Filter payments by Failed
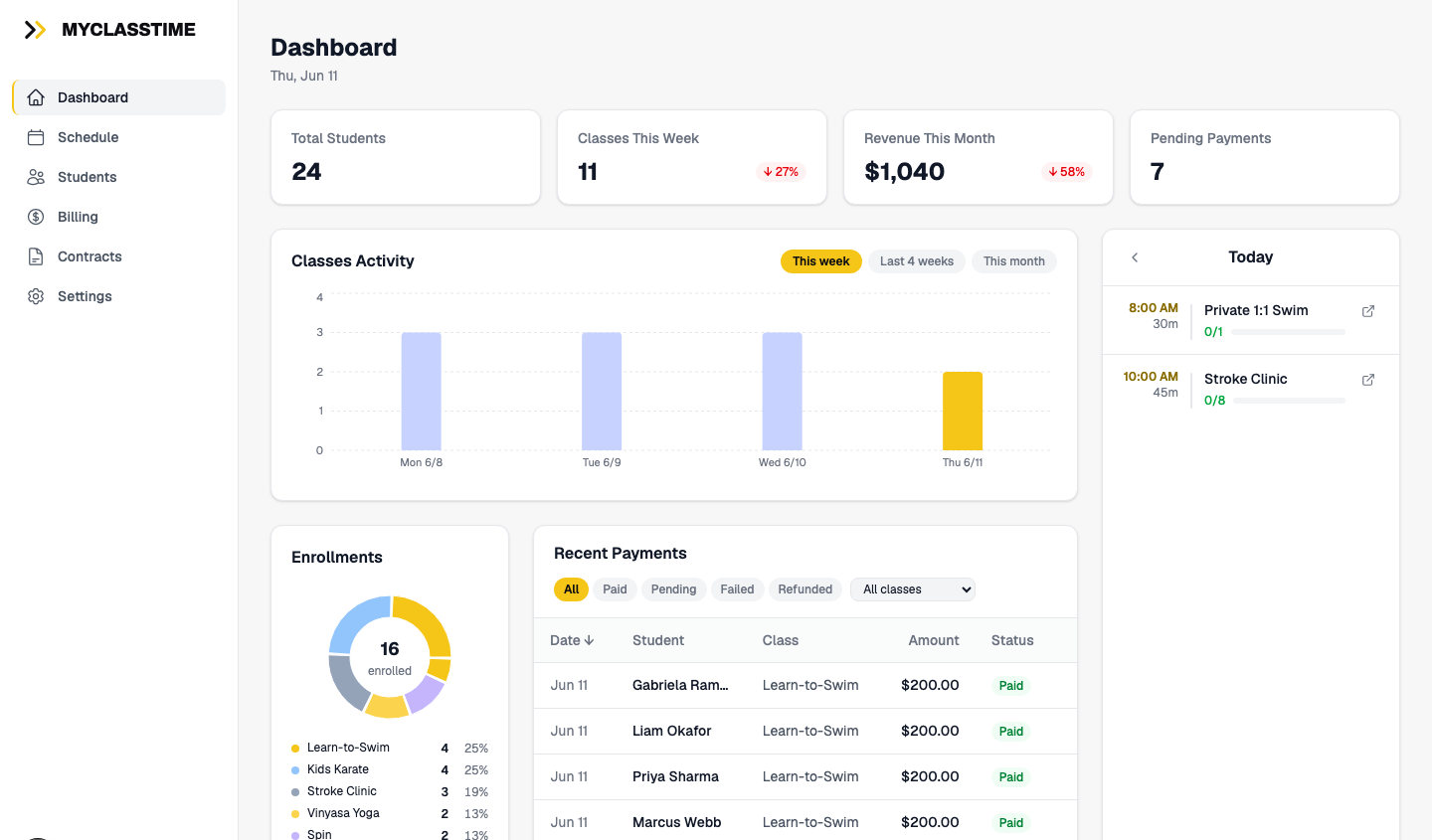This screenshot has width=1432, height=840. click(738, 589)
